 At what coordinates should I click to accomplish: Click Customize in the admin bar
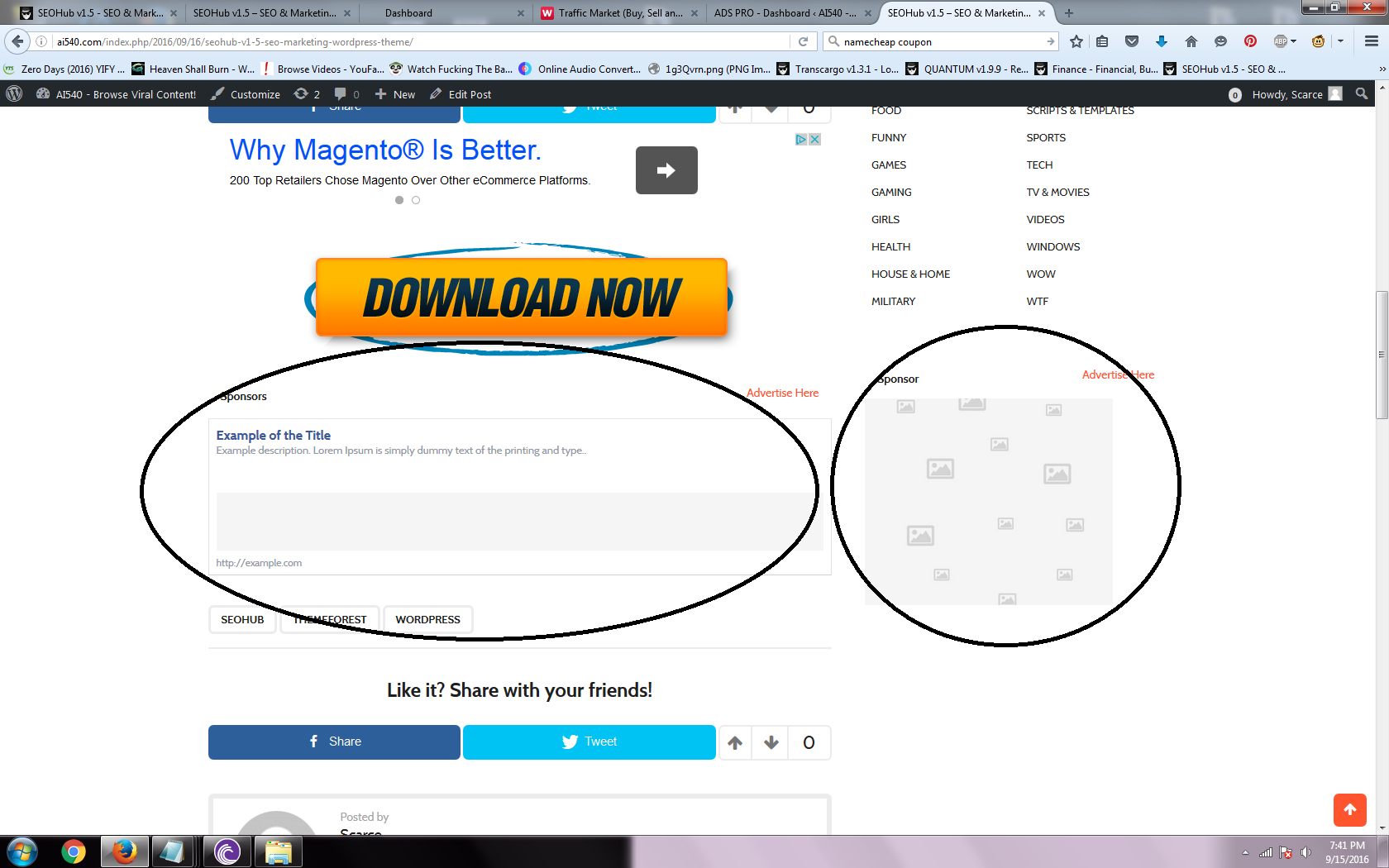click(x=246, y=94)
